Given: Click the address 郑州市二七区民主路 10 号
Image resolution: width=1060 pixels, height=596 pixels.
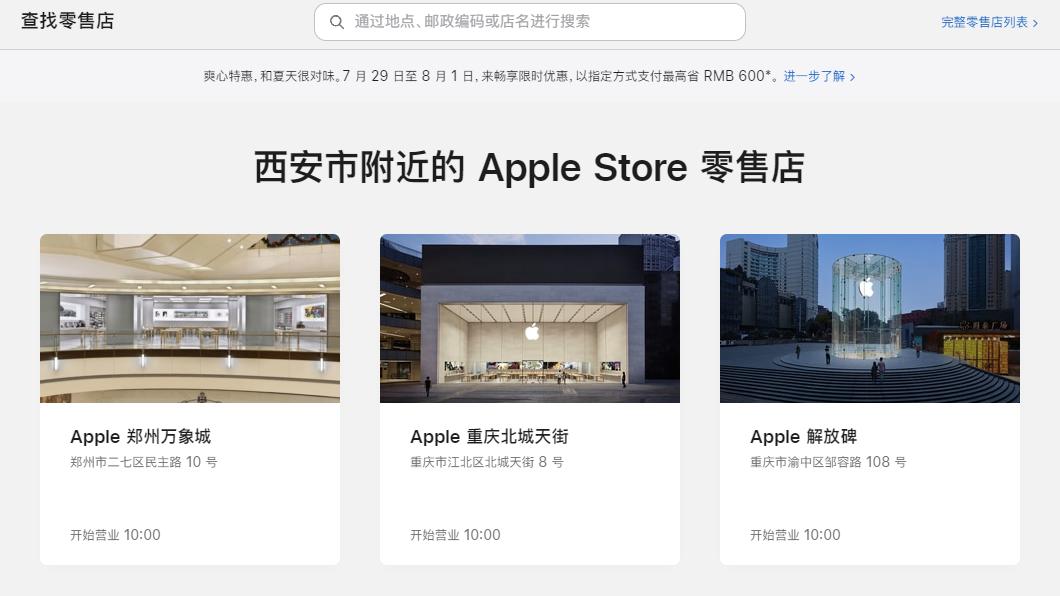Looking at the screenshot, I should pyautogui.click(x=144, y=462).
